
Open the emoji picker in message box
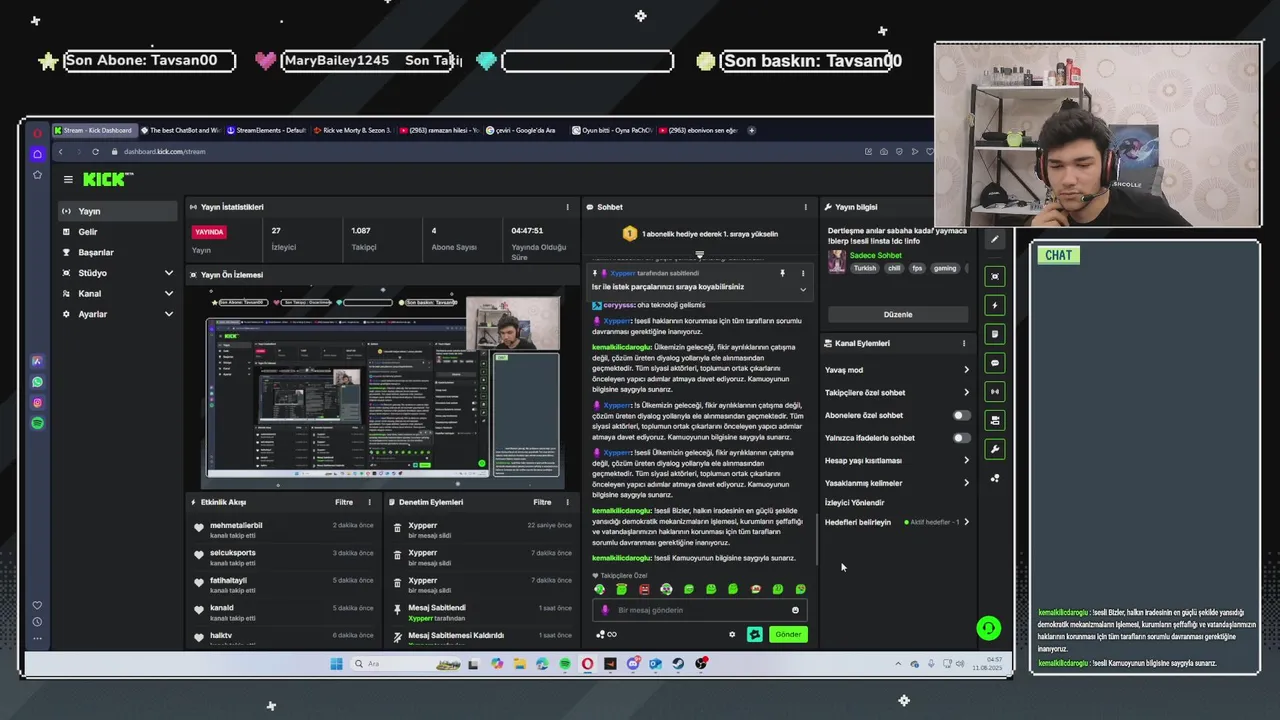tap(796, 610)
